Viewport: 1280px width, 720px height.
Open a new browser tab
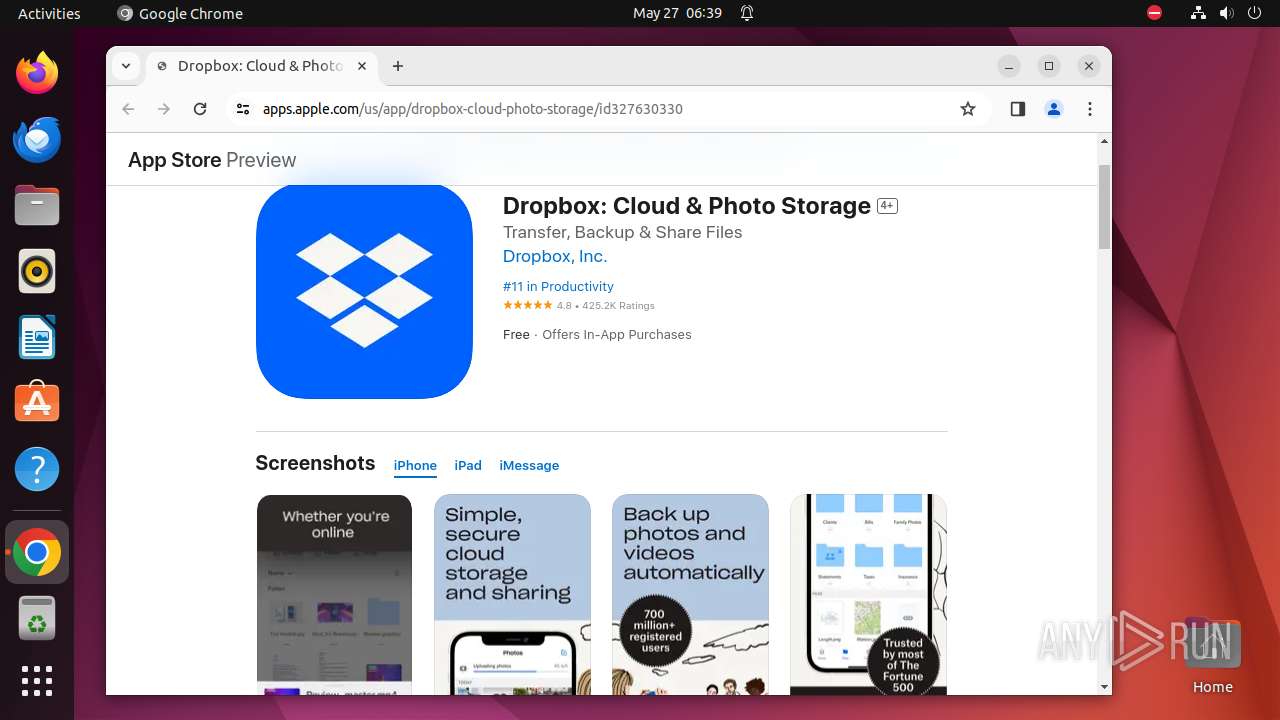point(398,66)
